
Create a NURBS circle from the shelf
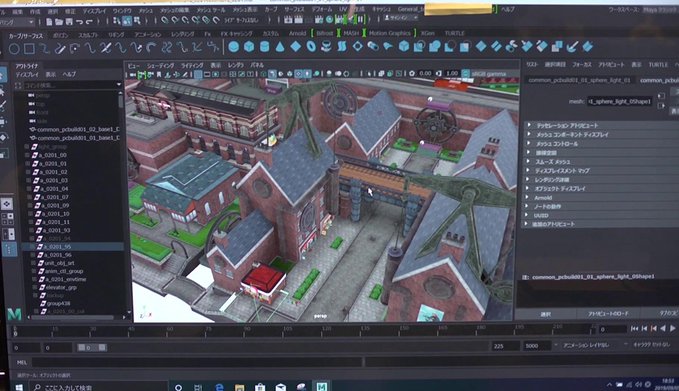click(x=14, y=48)
